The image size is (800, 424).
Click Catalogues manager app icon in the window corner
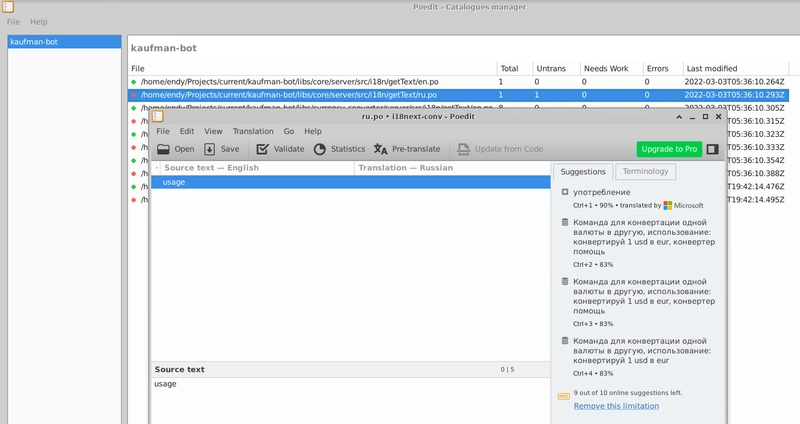coord(8,7)
